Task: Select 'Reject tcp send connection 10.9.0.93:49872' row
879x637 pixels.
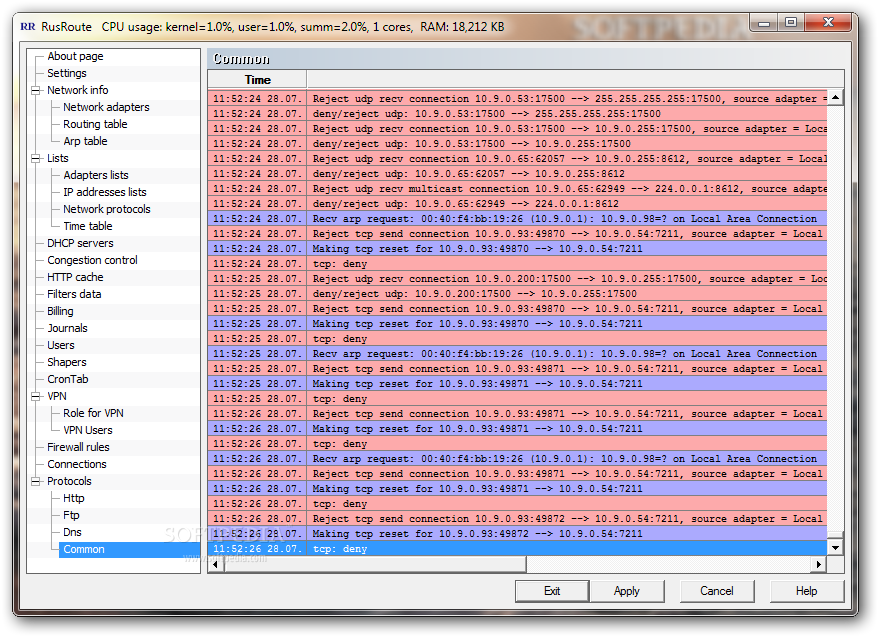Action: [517, 519]
